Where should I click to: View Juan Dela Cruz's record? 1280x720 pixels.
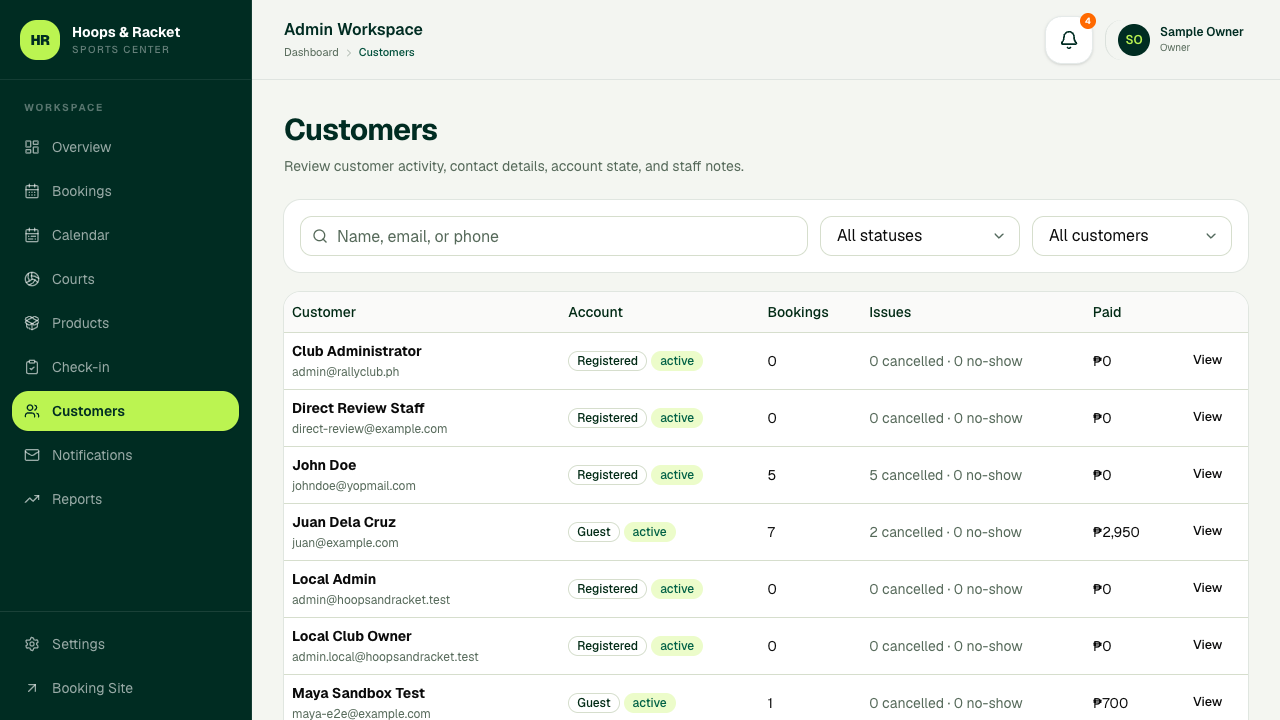pyautogui.click(x=1207, y=531)
